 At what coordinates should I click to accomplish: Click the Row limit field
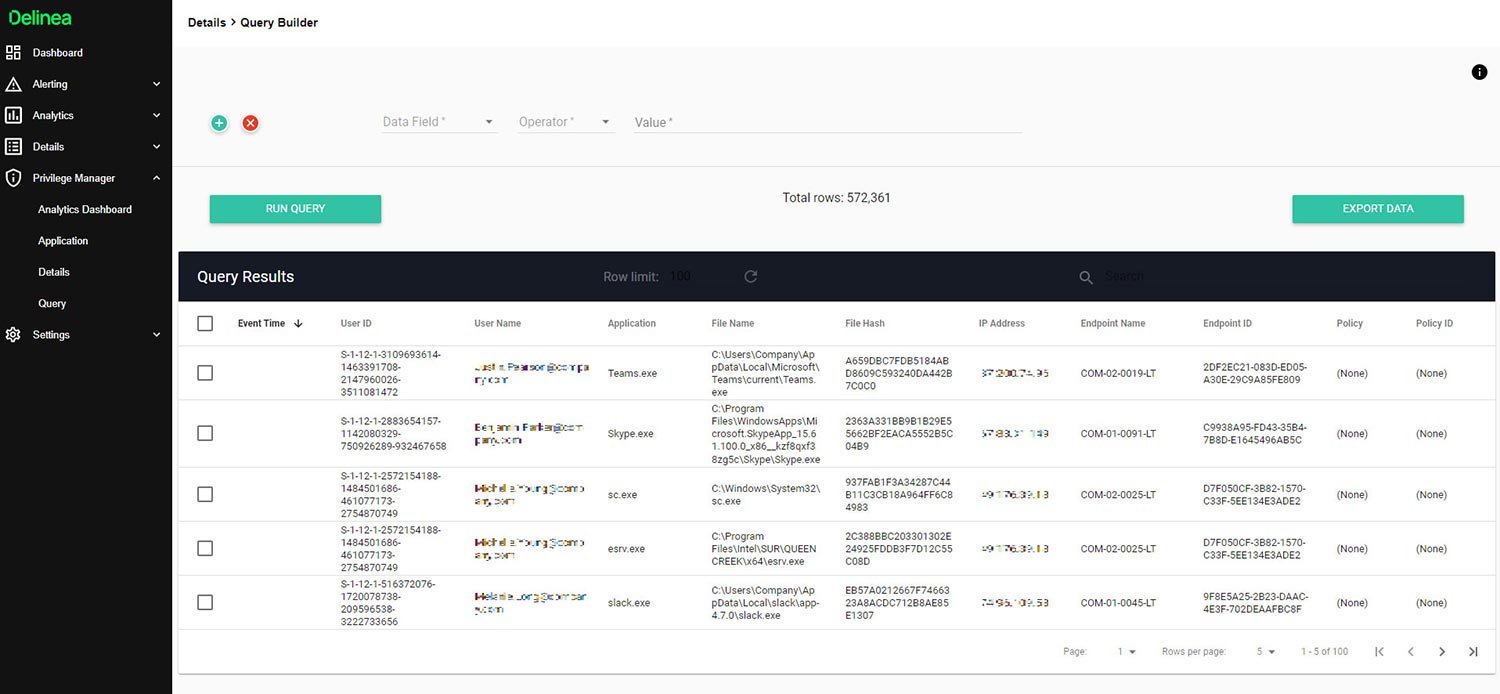tap(680, 277)
